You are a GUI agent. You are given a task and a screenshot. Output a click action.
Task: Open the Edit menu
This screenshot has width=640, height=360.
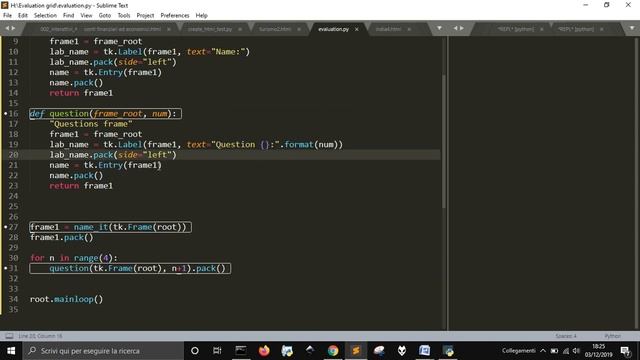tap(23, 16)
